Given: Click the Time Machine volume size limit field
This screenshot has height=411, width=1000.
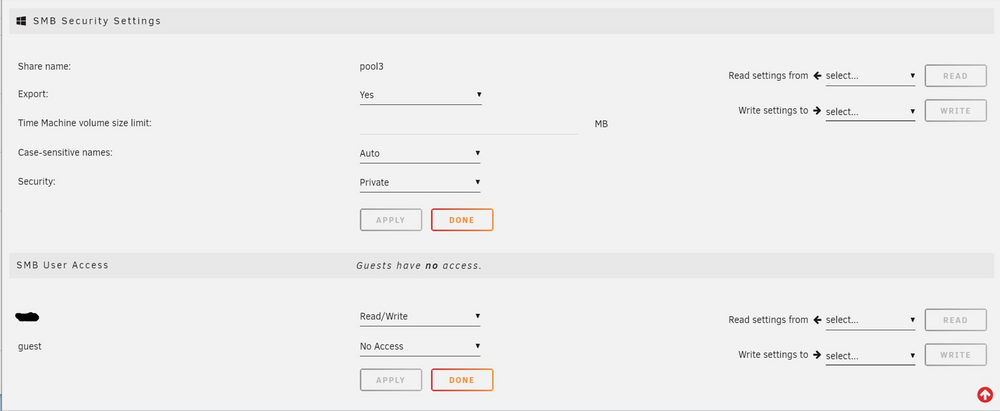Looking at the screenshot, I should pos(469,124).
